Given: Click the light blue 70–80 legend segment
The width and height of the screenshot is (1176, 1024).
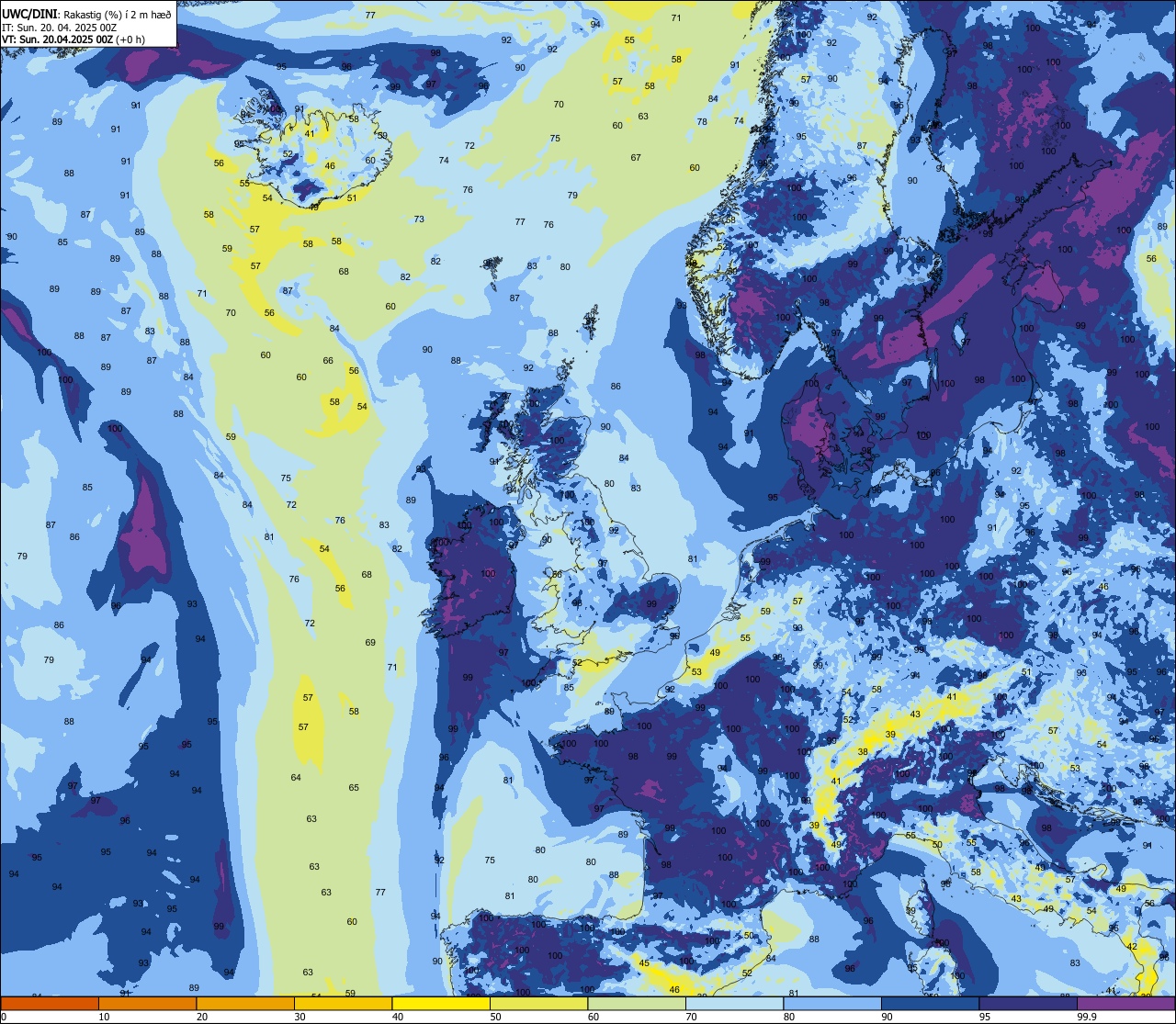Looking at the screenshot, I should tap(734, 1003).
